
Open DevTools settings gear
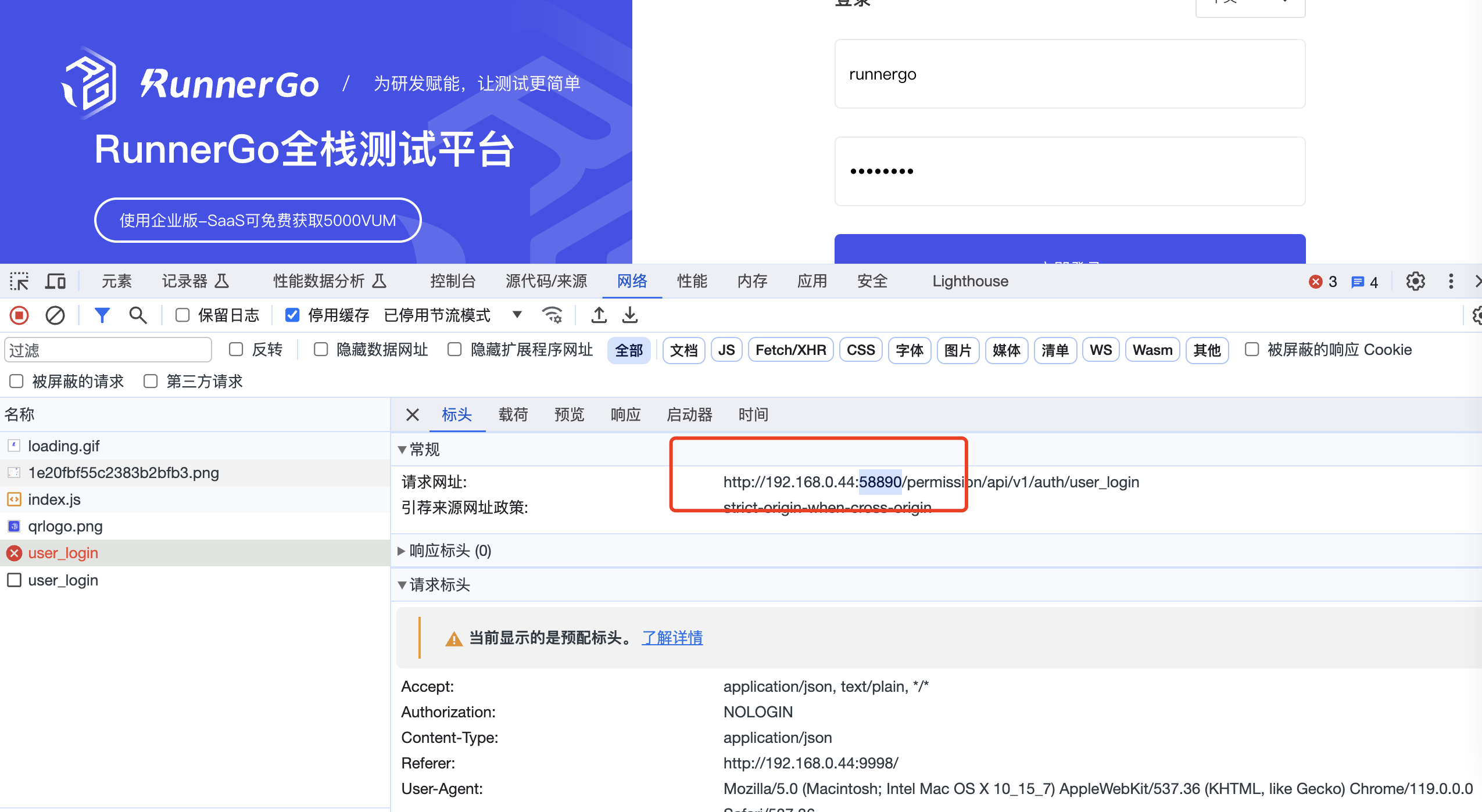click(1415, 282)
